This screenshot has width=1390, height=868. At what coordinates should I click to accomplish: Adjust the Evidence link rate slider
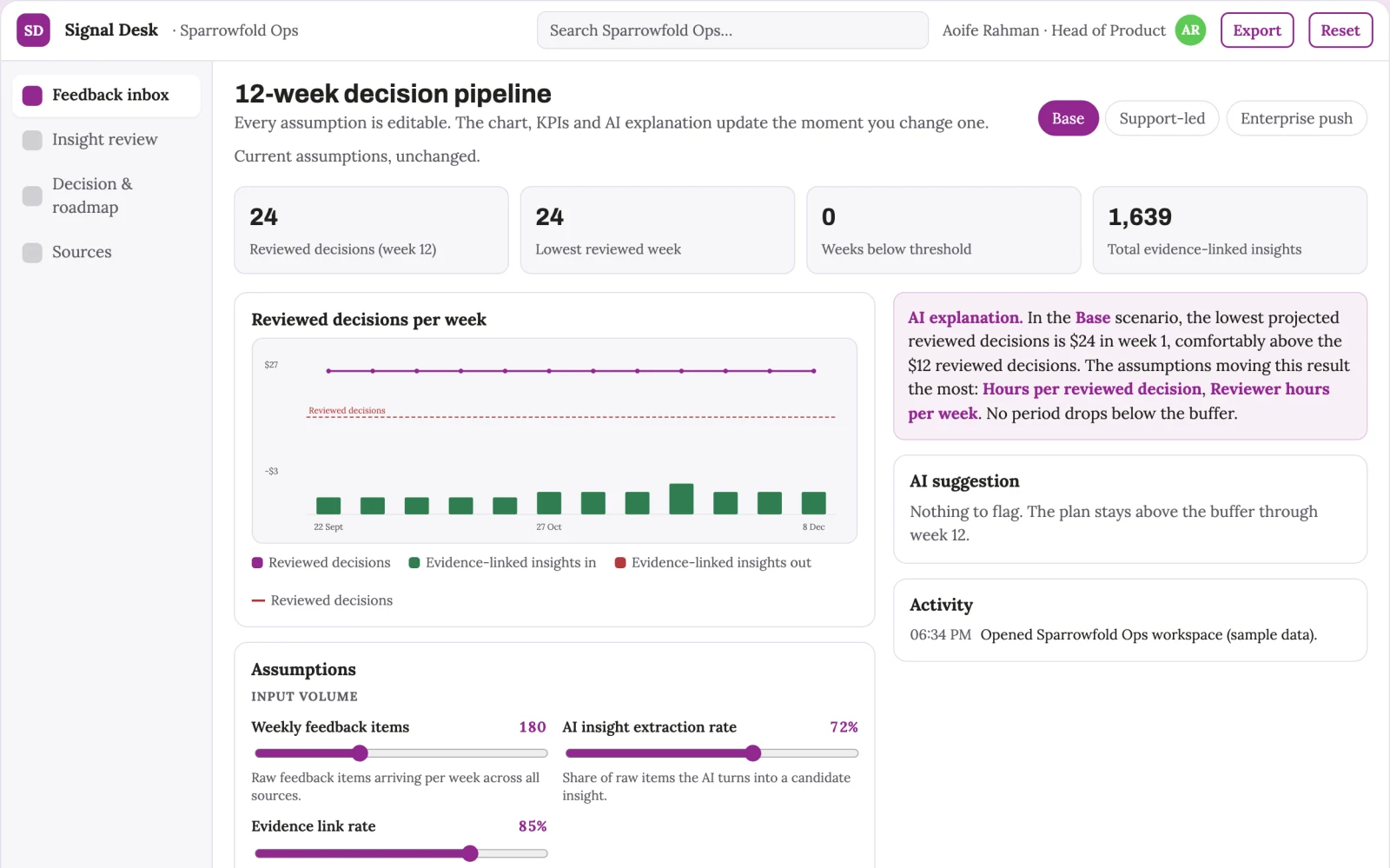coord(400,853)
